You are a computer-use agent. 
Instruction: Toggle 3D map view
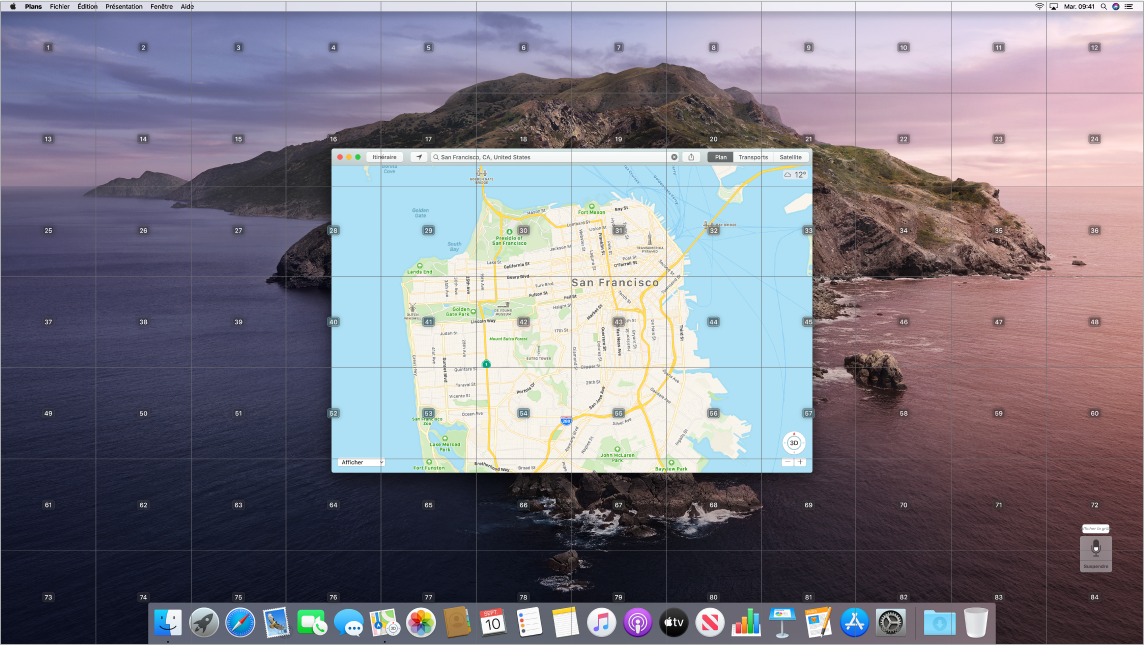793,443
